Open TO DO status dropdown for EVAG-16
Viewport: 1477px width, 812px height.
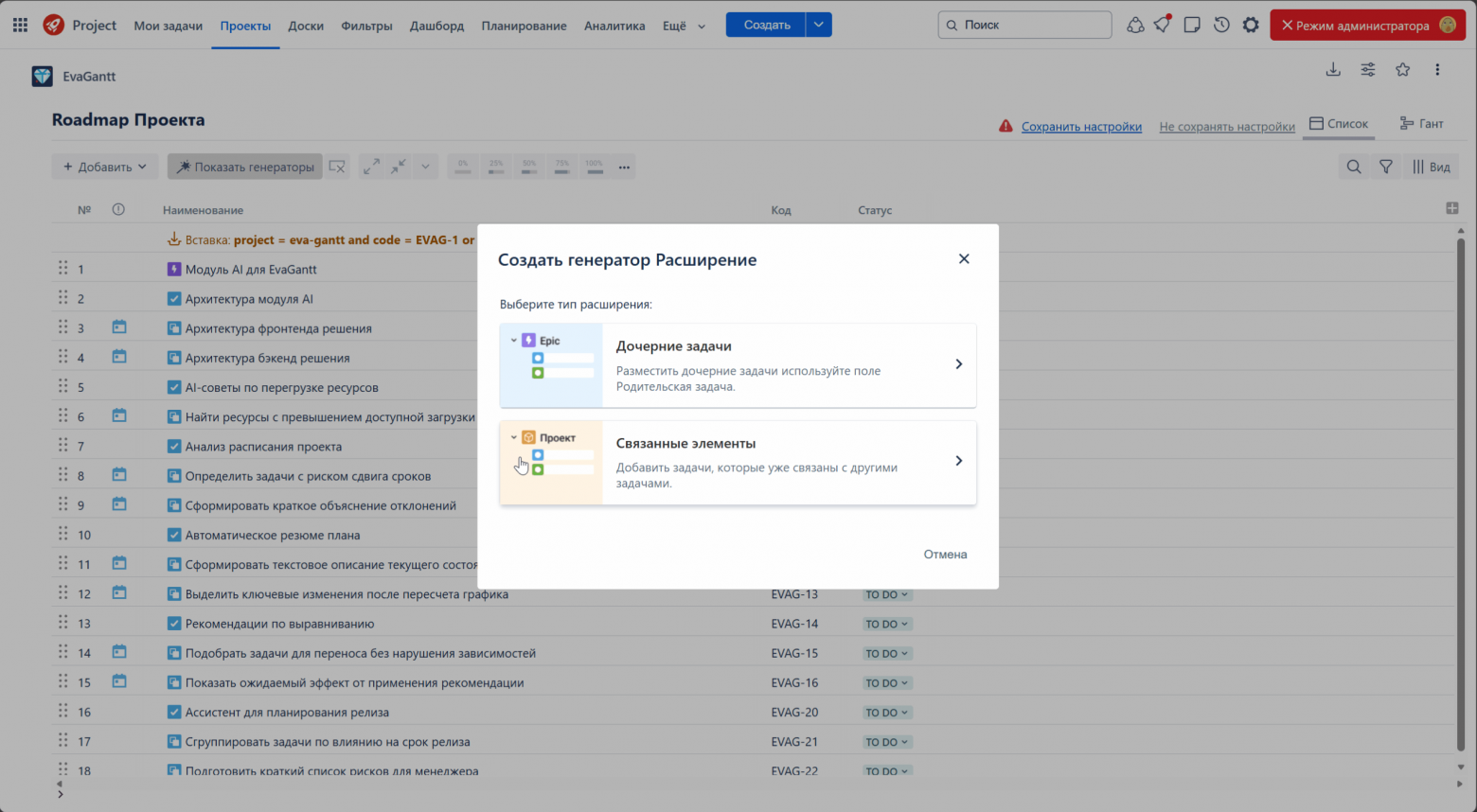(x=887, y=683)
